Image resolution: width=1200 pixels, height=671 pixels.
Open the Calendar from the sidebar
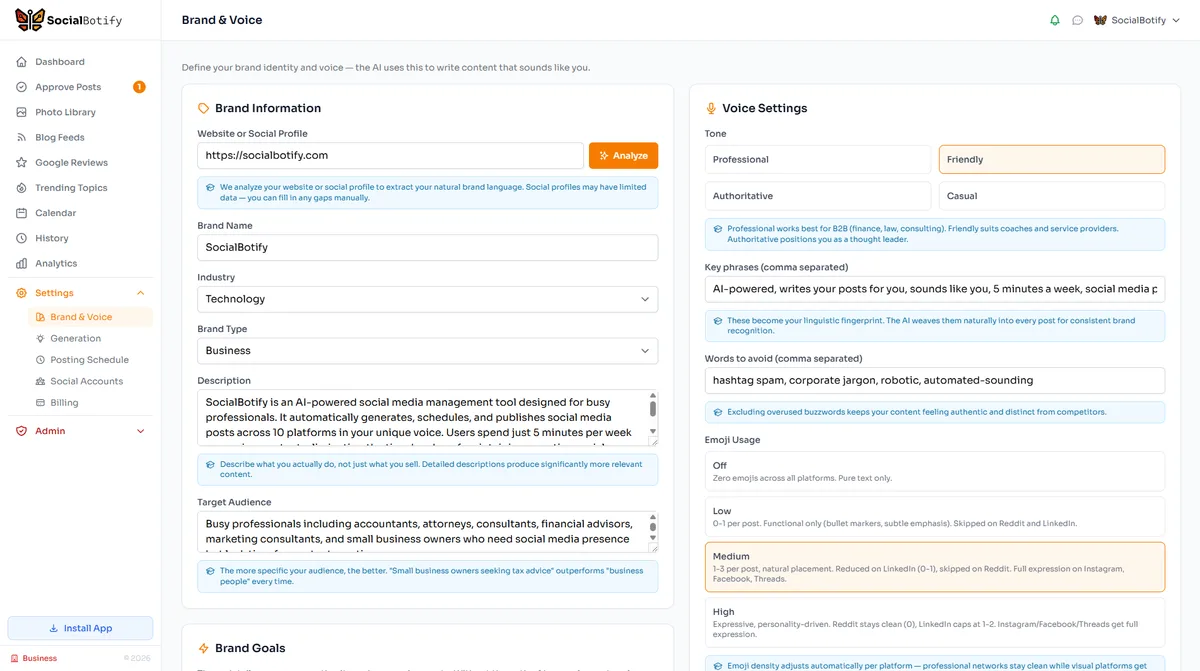point(22,212)
